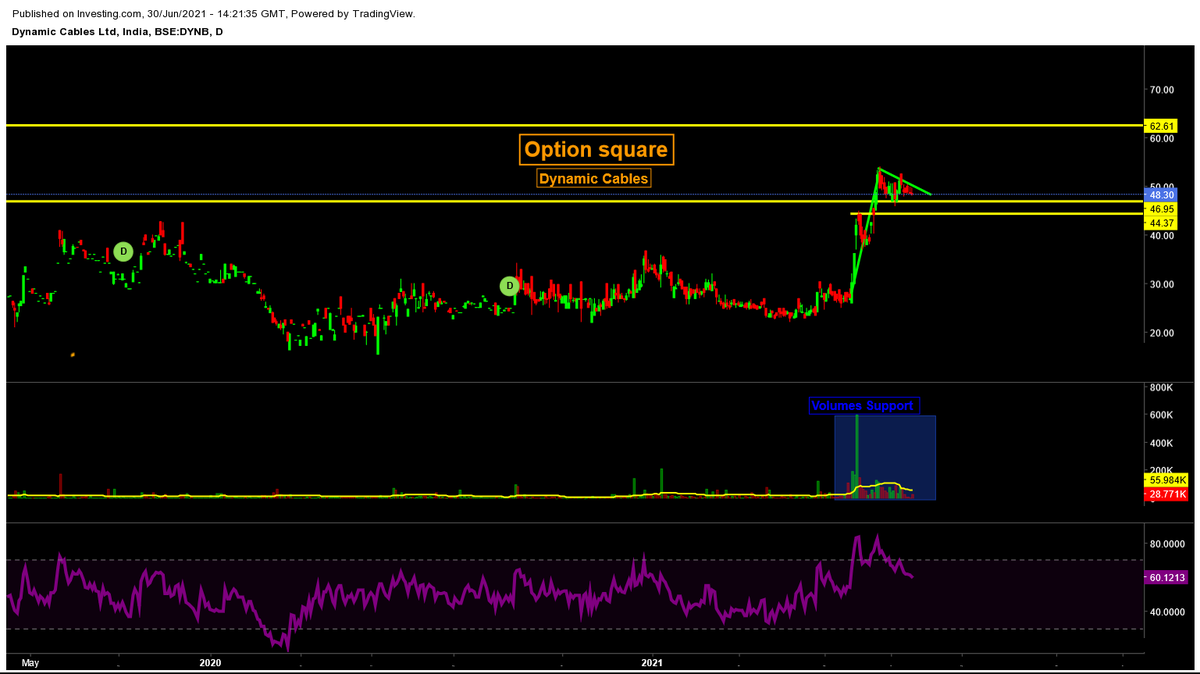Select the 2021 label on the time axis
The width and height of the screenshot is (1200, 674).
point(652,662)
